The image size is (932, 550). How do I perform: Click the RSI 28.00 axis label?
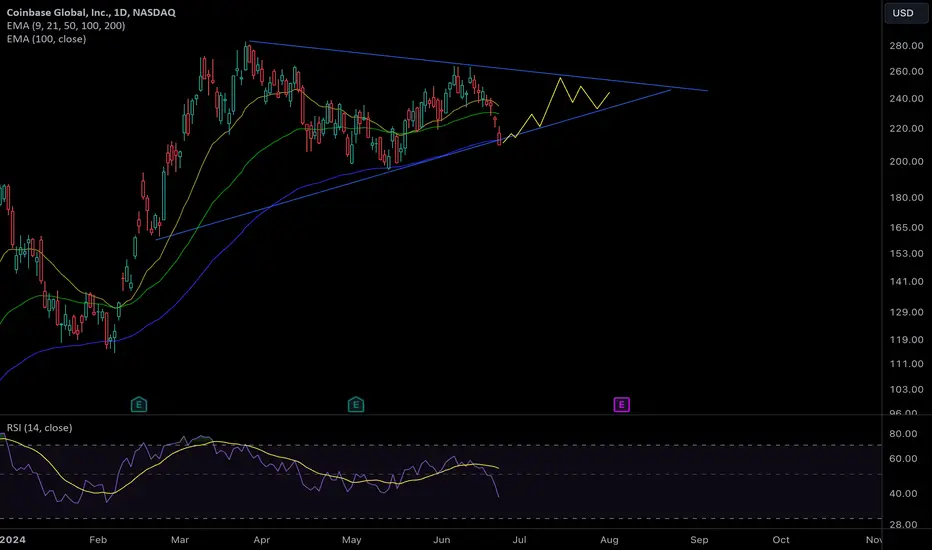[903, 525]
